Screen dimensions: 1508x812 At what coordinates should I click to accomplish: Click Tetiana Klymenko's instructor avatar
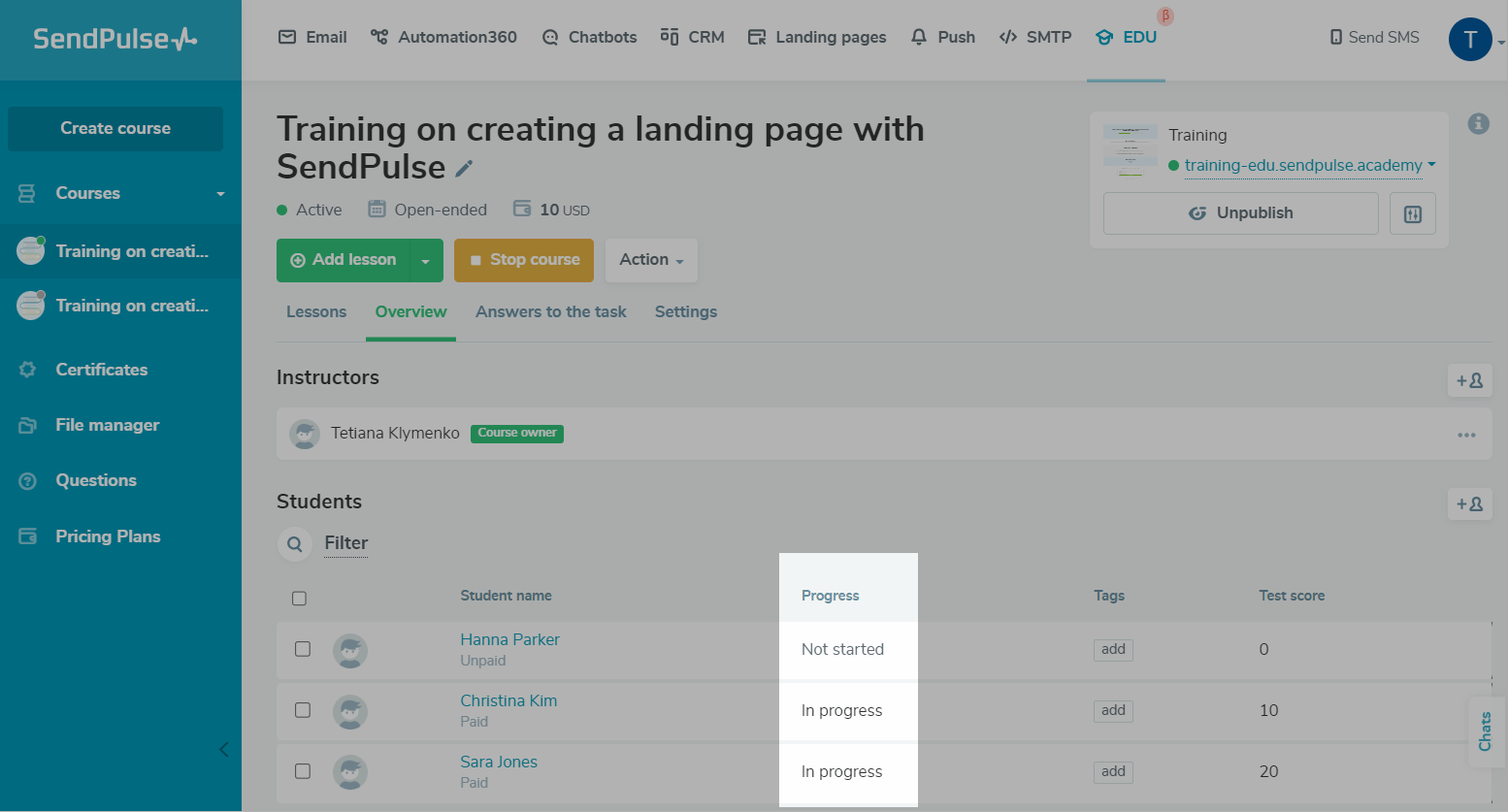305,434
